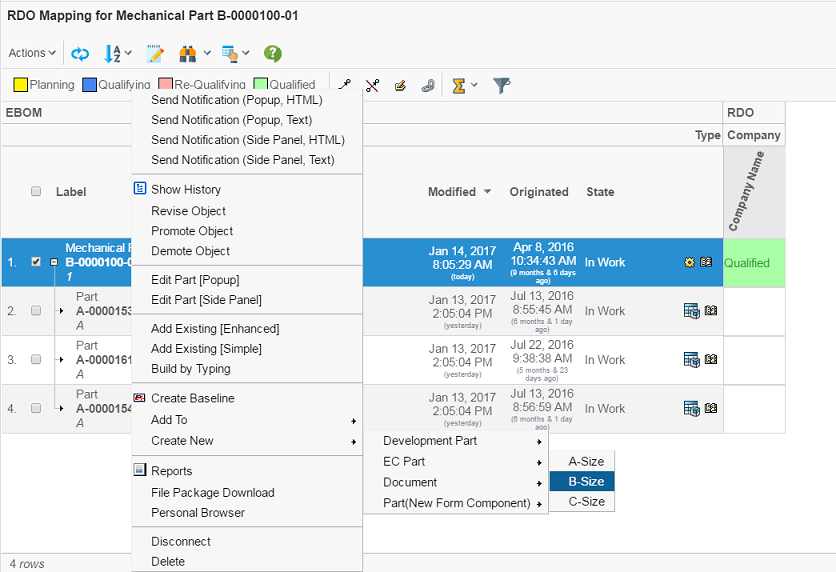Viewport: 836px width, 572px height.
Task: Select B-Size from the submenu
Action: click(586, 481)
